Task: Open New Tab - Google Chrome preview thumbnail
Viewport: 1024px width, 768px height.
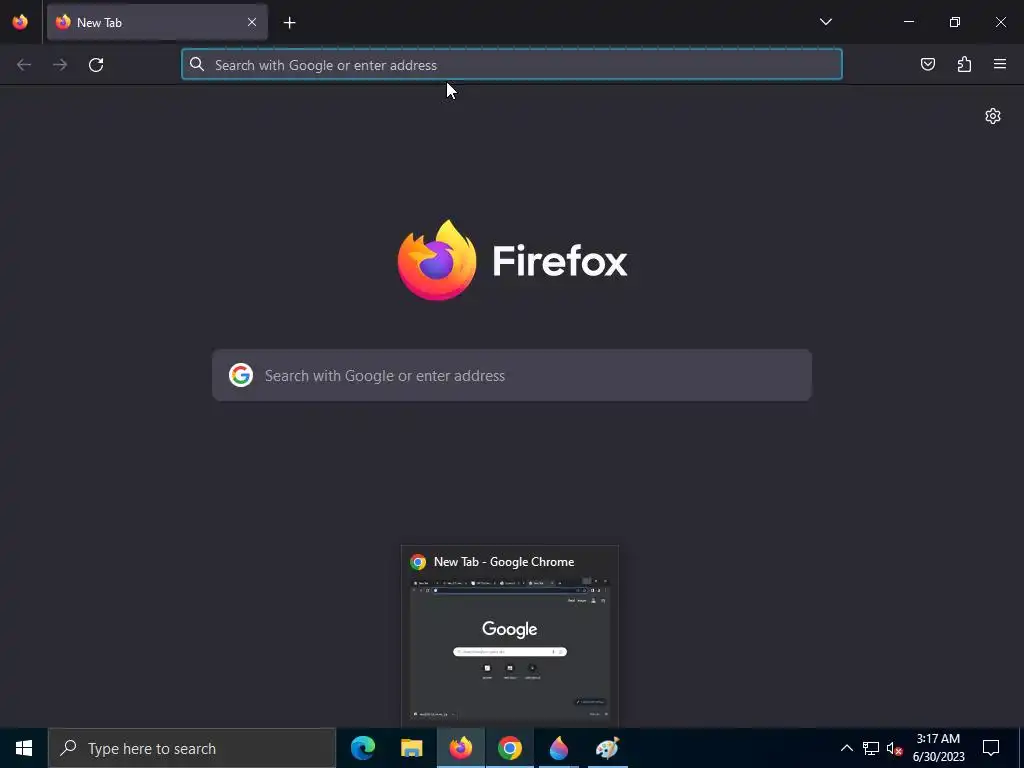Action: tap(509, 637)
